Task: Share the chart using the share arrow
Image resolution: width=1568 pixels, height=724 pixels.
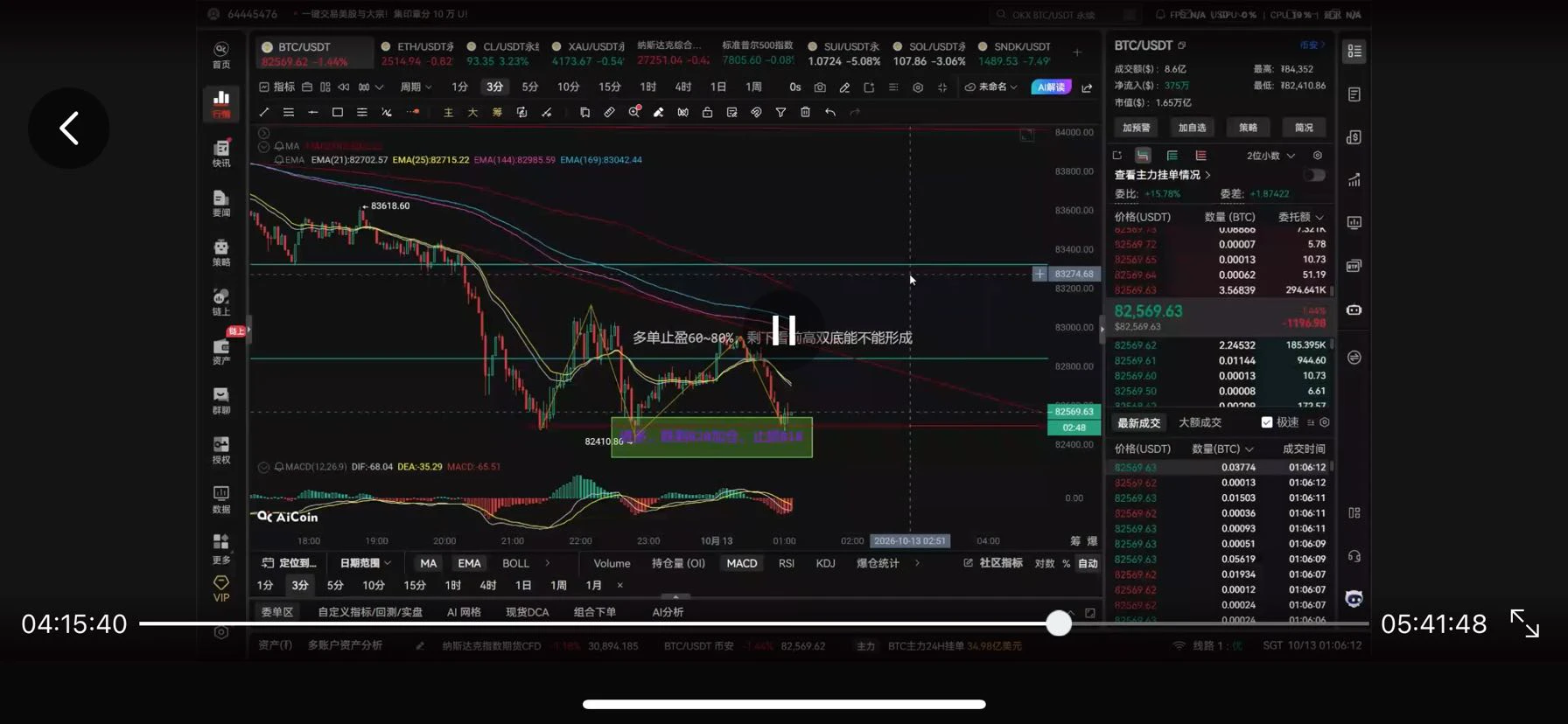Action: point(1087,87)
